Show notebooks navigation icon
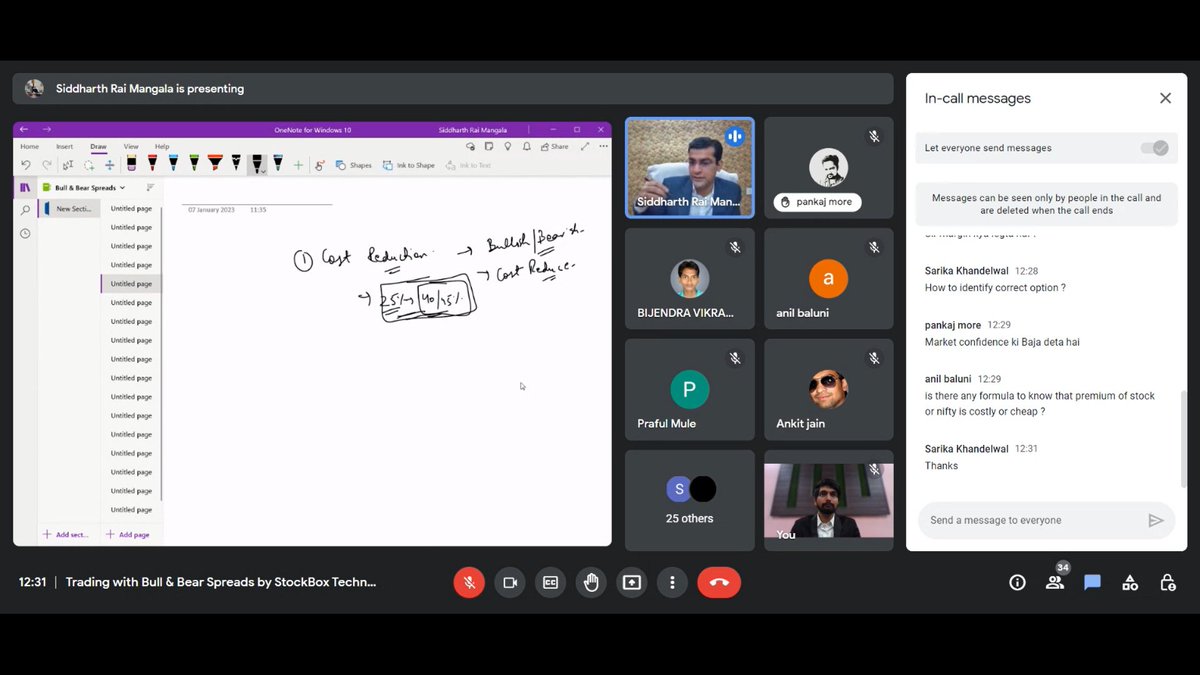Image resolution: width=1200 pixels, height=675 pixels. [25, 187]
